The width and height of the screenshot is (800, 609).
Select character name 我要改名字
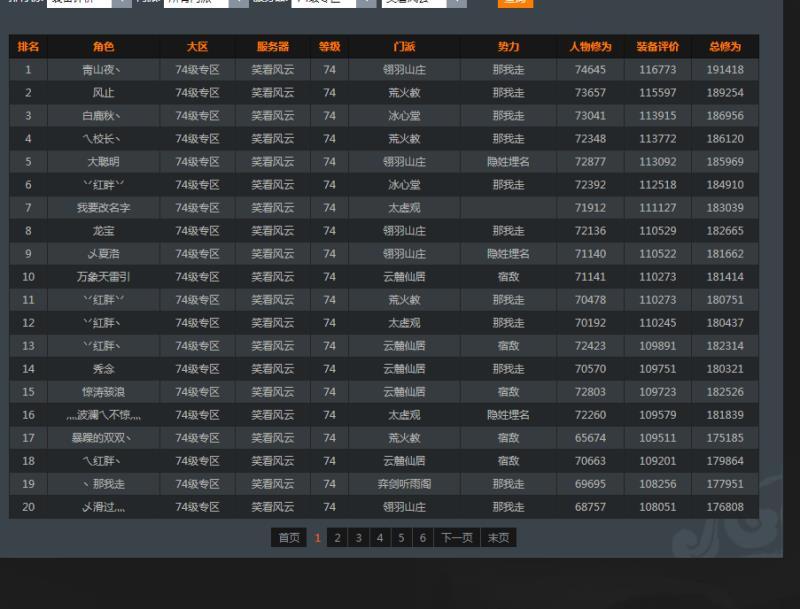coord(104,208)
